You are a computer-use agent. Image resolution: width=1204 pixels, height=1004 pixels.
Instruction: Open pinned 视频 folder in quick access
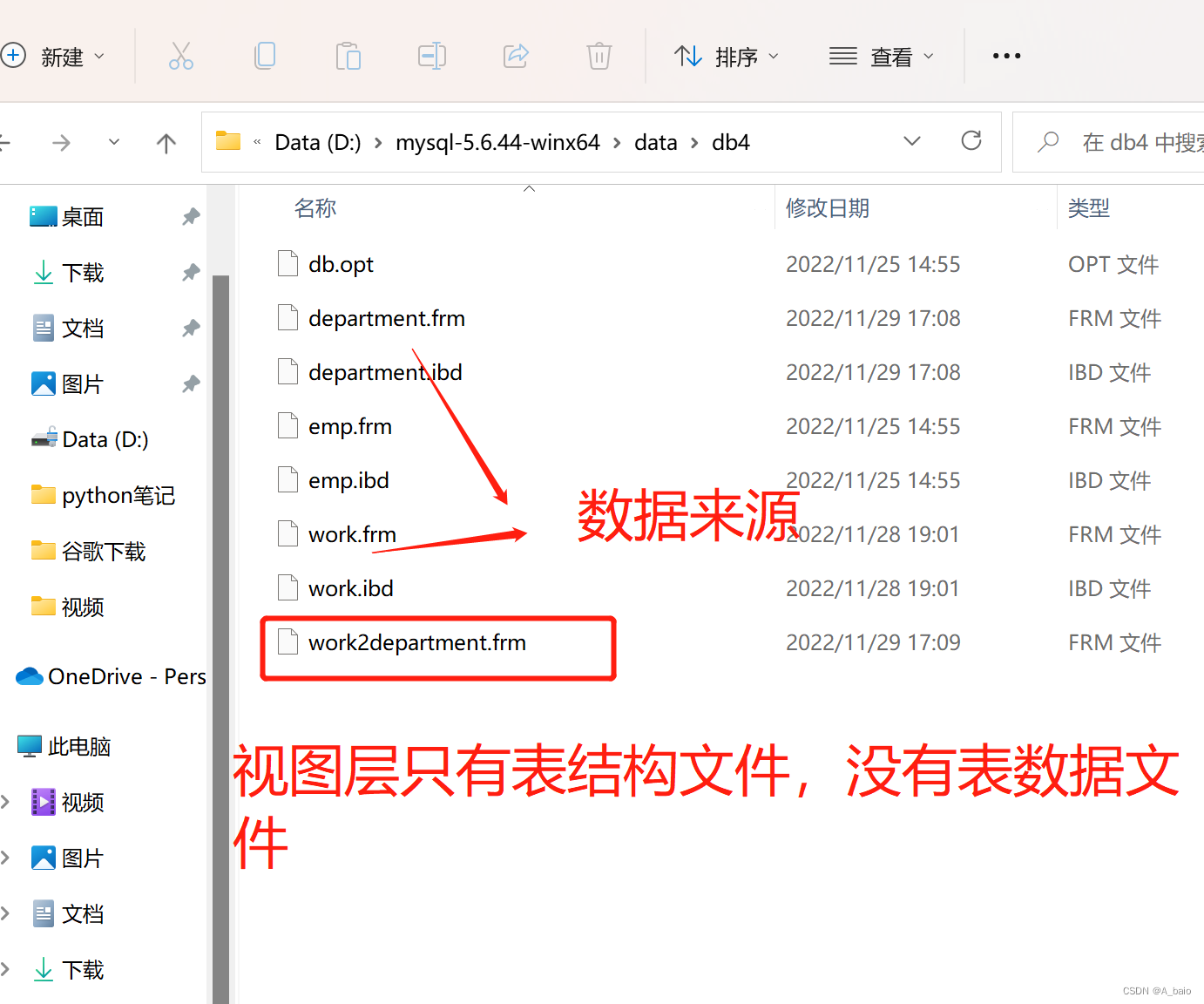click(68, 607)
